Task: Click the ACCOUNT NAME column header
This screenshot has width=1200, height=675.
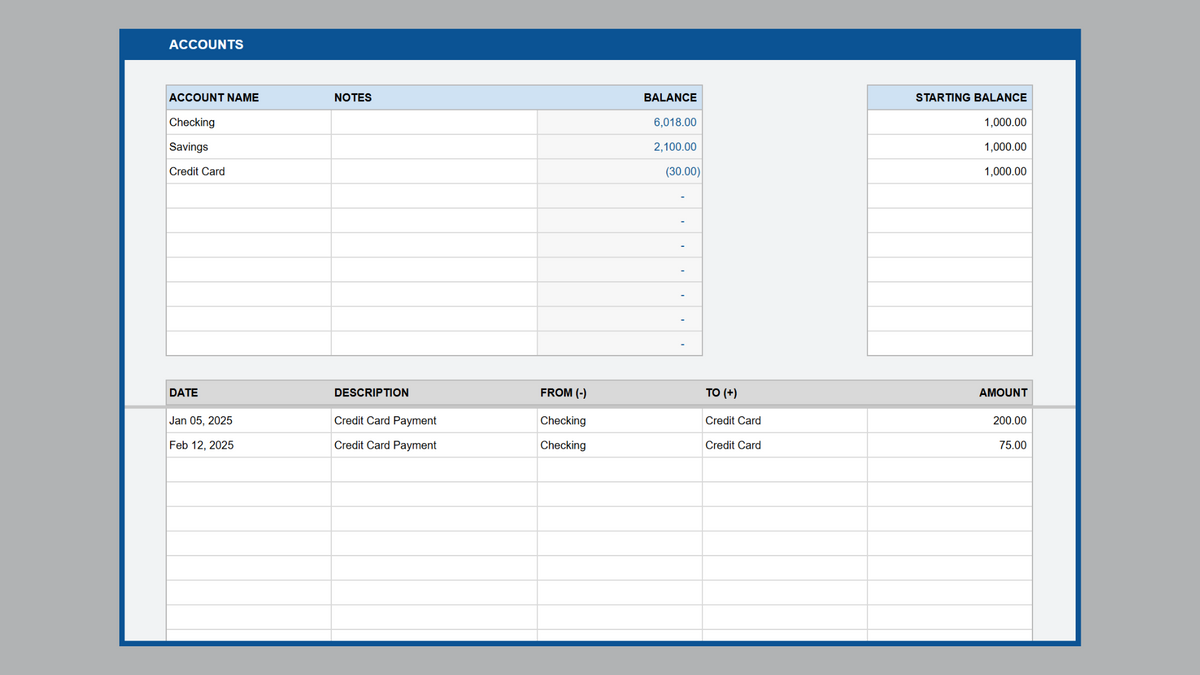Action: [x=248, y=97]
